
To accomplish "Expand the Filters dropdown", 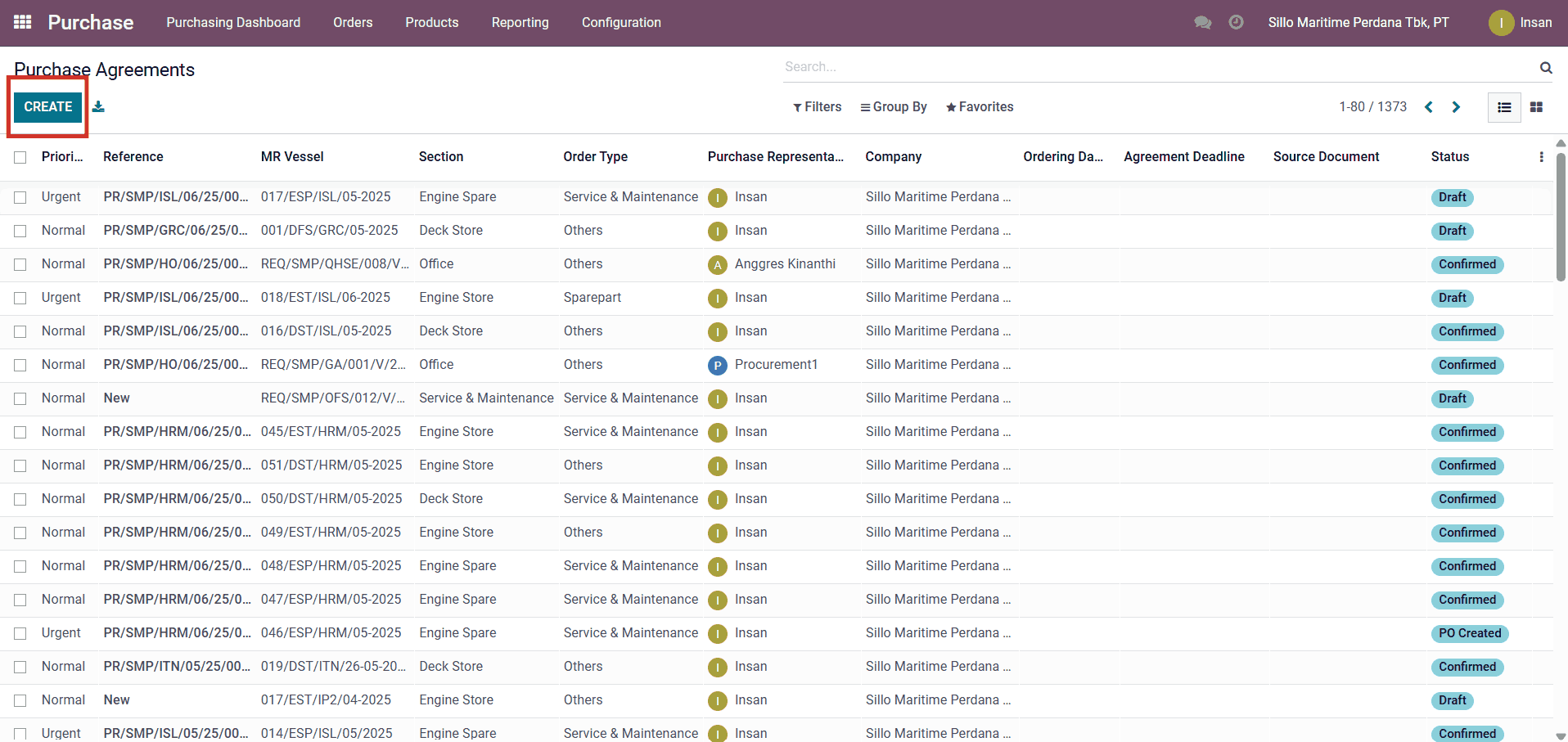I will pyautogui.click(x=817, y=107).
